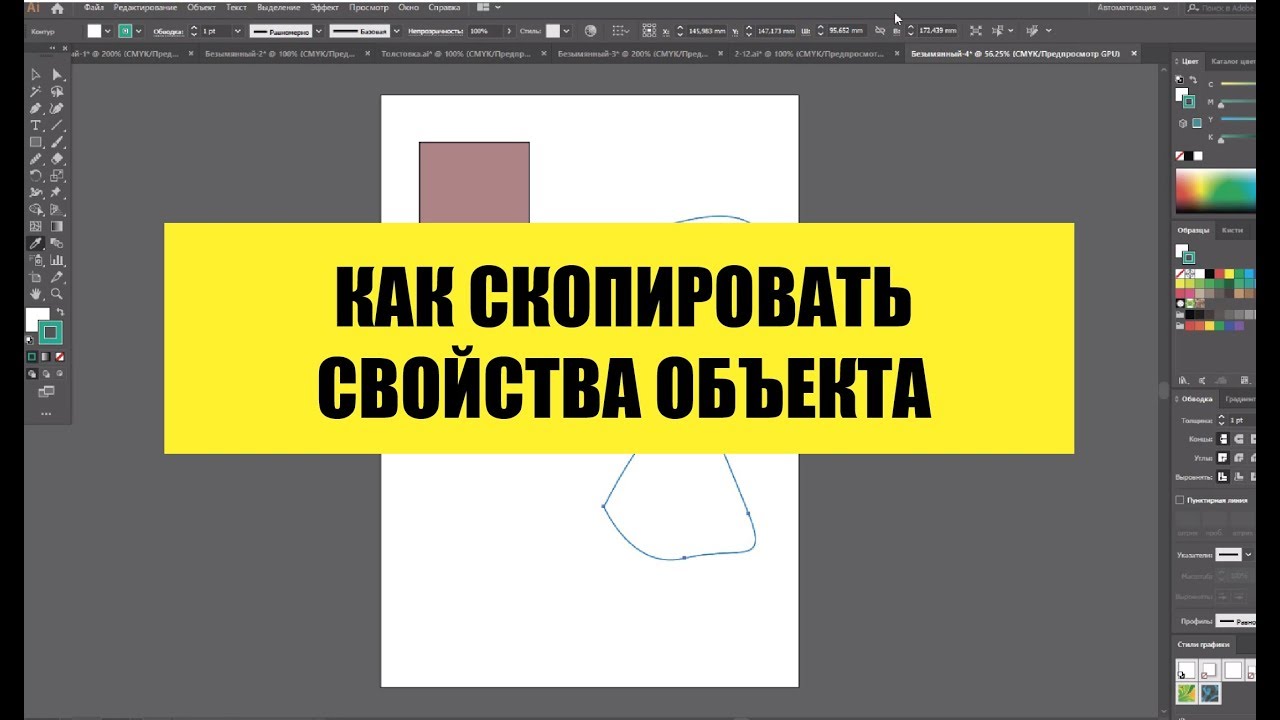The height and width of the screenshot is (720, 1280).
Task: Pick the Lasso tool
Action: coord(57,92)
